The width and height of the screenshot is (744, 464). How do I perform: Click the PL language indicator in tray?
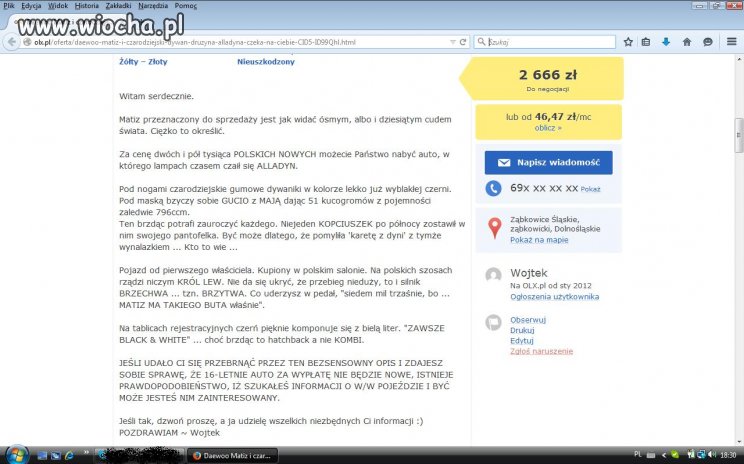coord(638,455)
